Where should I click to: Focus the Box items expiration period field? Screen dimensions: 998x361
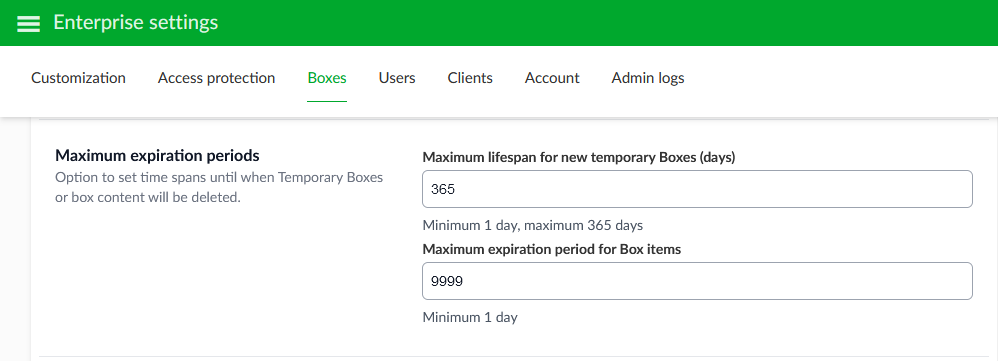(x=698, y=281)
